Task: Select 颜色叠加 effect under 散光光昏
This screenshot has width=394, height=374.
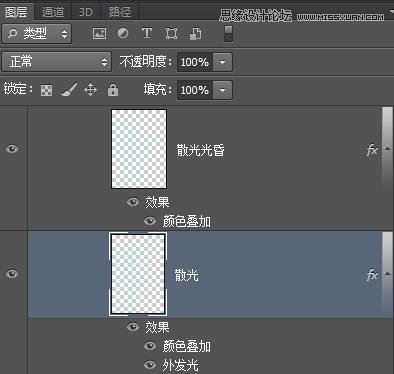Action: click(x=187, y=221)
